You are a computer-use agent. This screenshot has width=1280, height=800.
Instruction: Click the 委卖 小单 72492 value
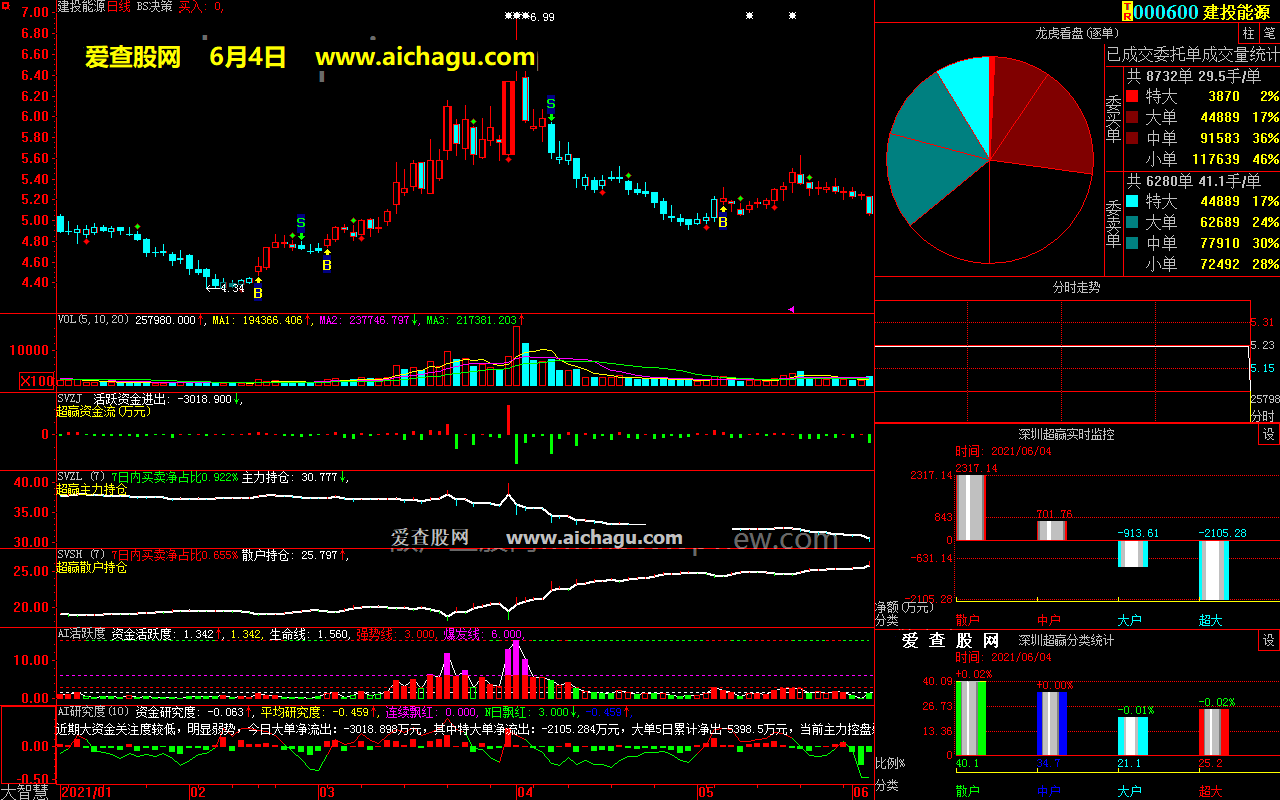1220,265
